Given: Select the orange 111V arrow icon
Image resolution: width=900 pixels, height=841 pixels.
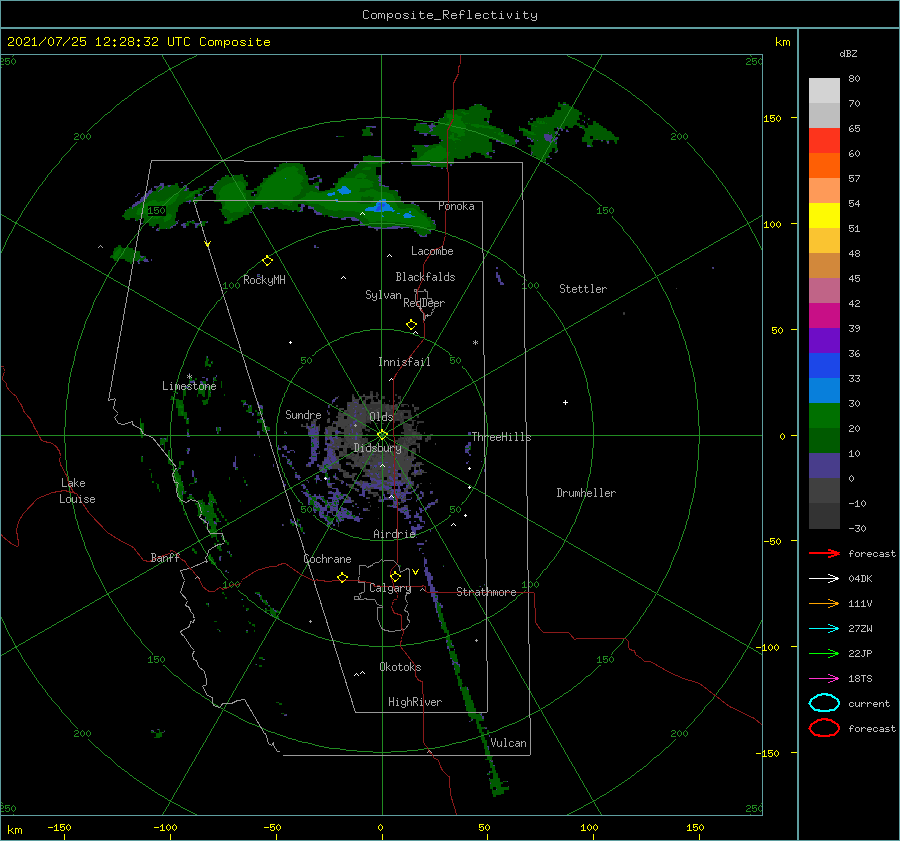Looking at the screenshot, I should pos(824,603).
